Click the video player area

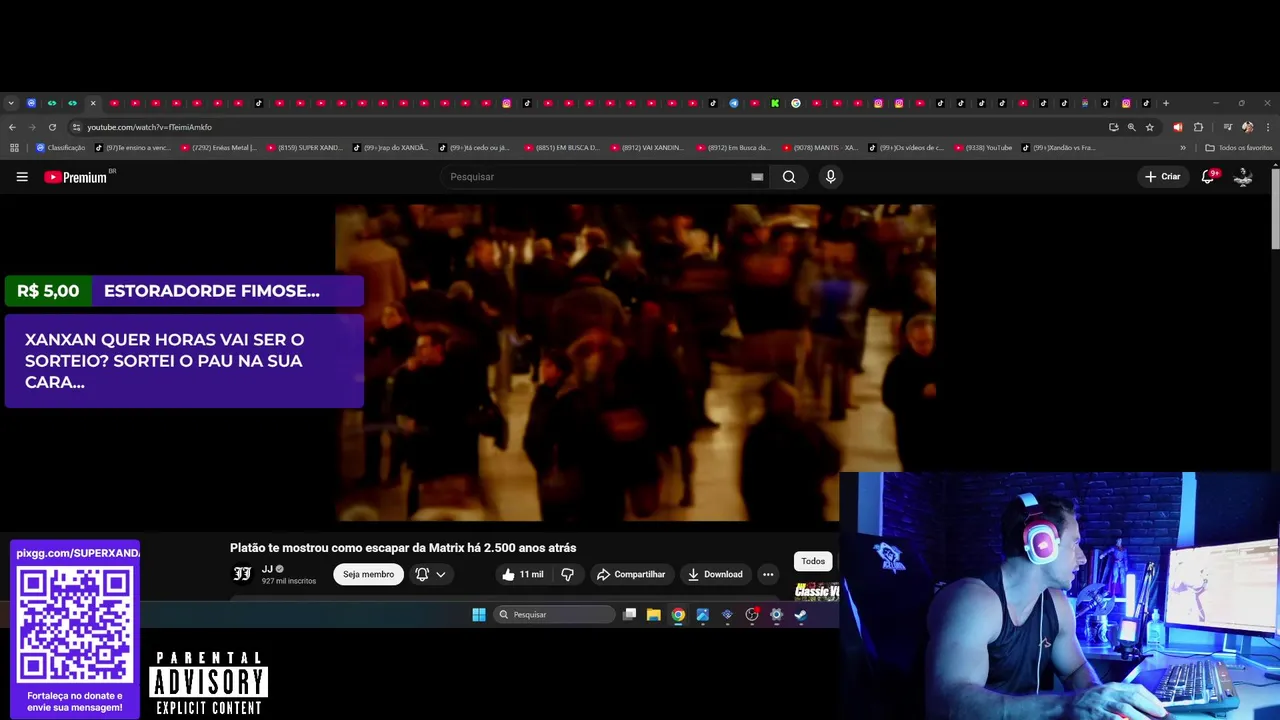coord(635,362)
